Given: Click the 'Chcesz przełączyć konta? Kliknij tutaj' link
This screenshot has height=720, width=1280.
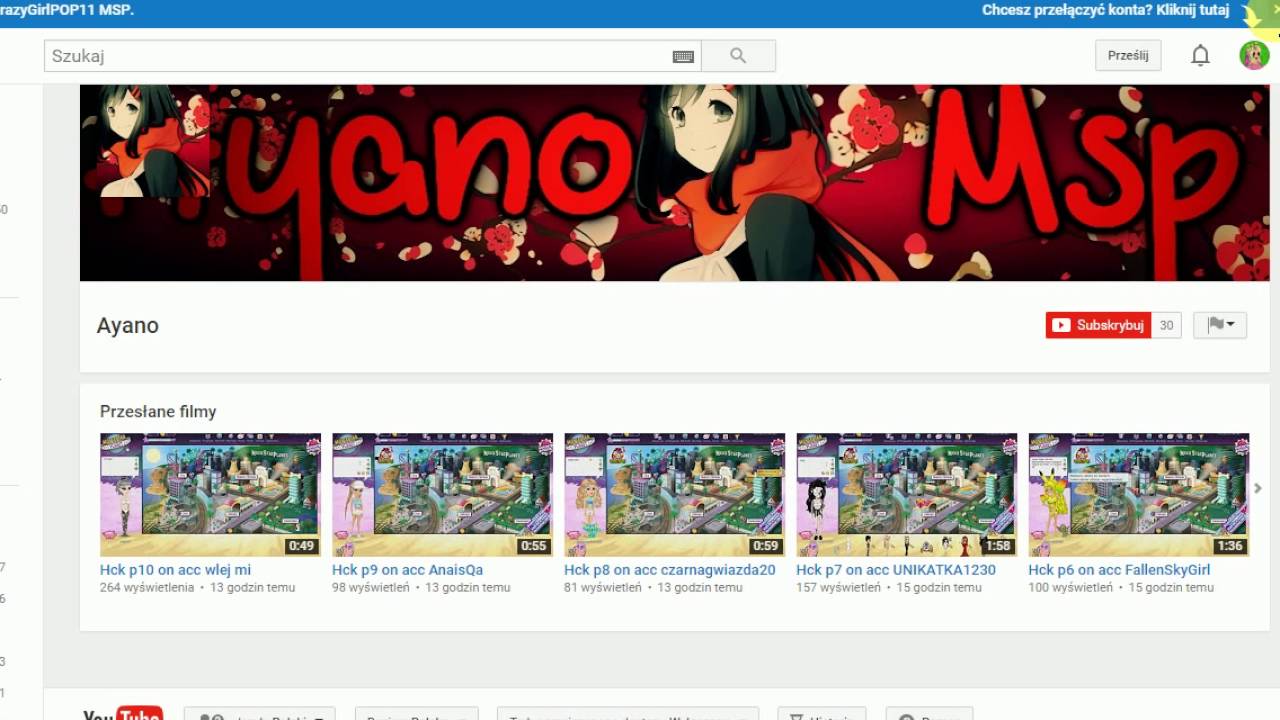Looking at the screenshot, I should 1105,10.
